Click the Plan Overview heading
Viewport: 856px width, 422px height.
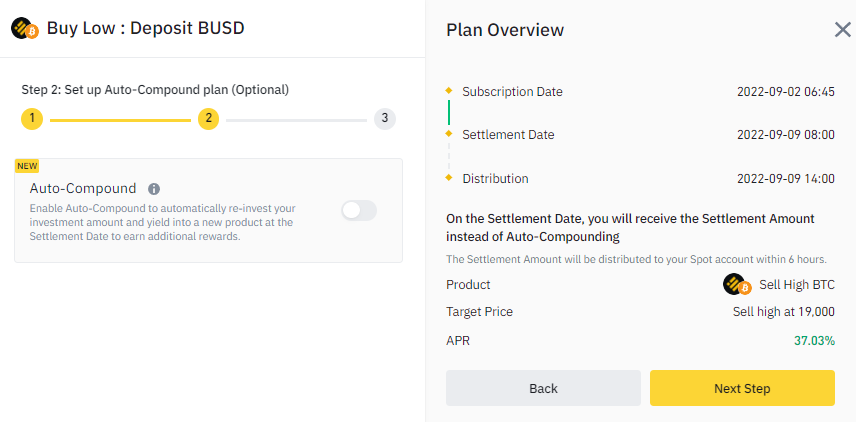click(505, 30)
